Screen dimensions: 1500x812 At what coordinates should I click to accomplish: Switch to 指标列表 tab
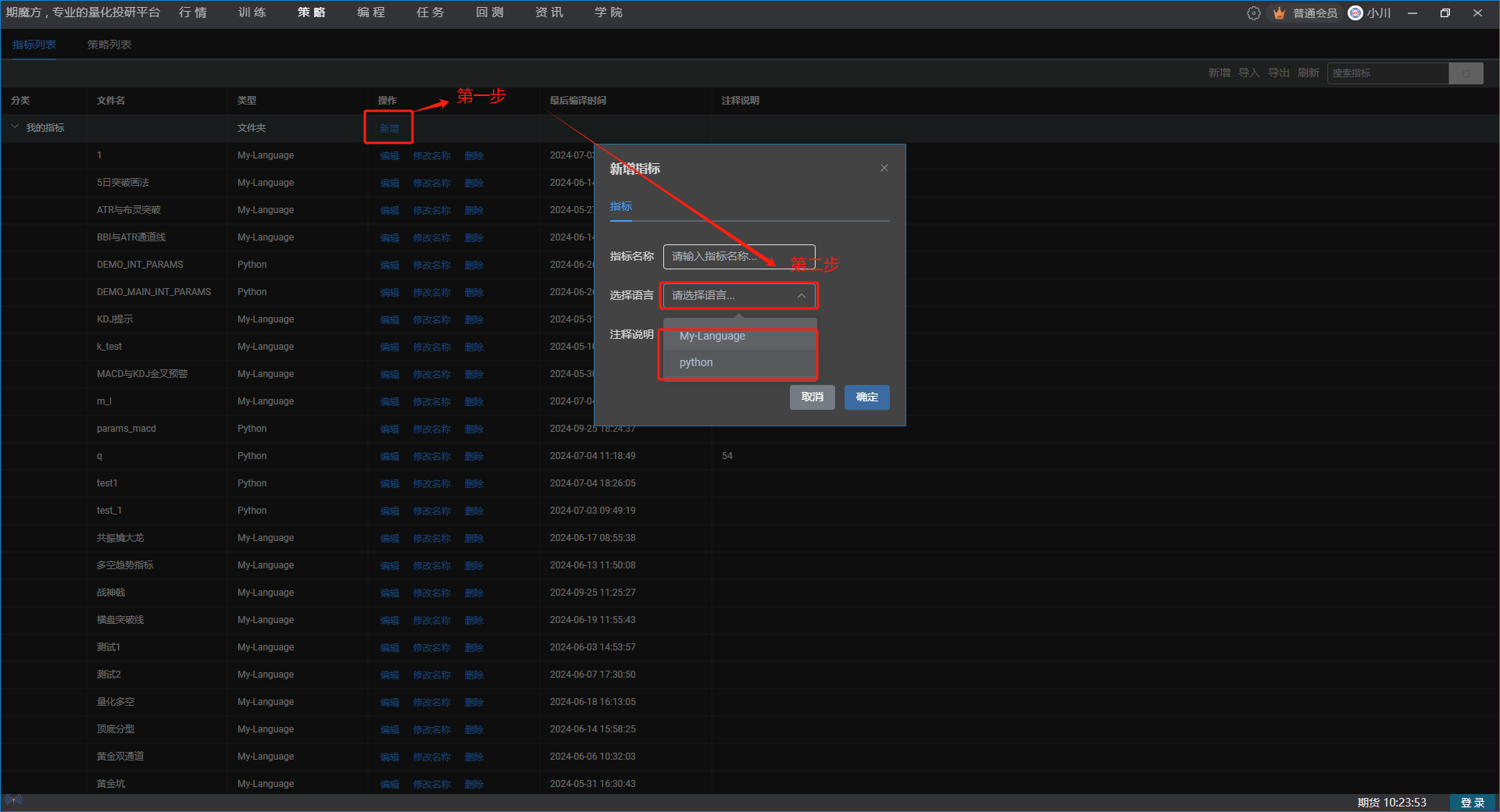(x=34, y=45)
